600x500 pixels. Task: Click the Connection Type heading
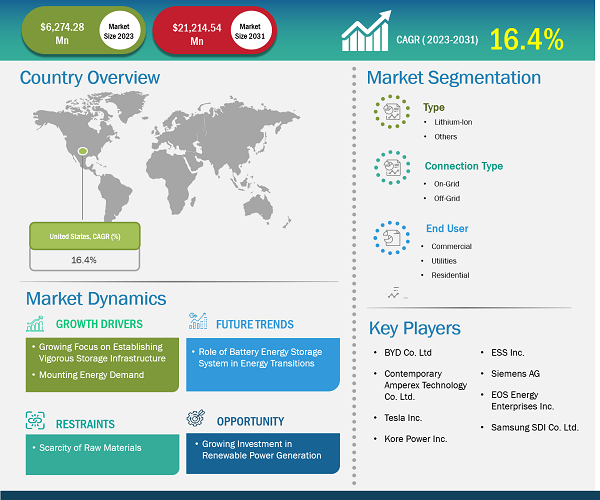pos(464,166)
